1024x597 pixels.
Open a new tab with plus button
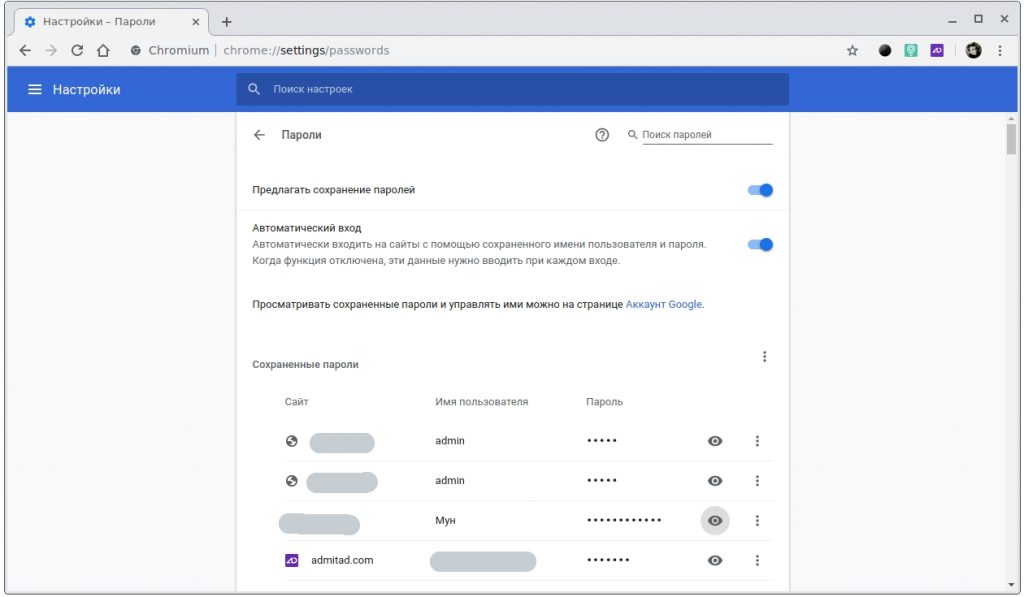227,21
